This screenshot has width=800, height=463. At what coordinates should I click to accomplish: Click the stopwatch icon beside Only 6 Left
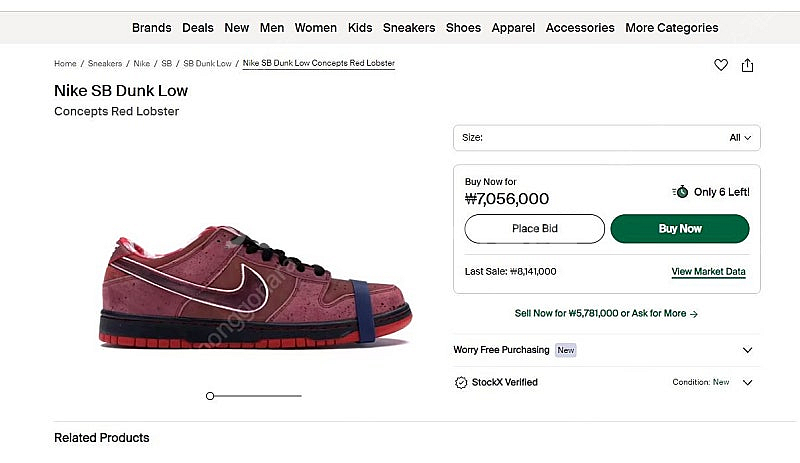click(680, 192)
